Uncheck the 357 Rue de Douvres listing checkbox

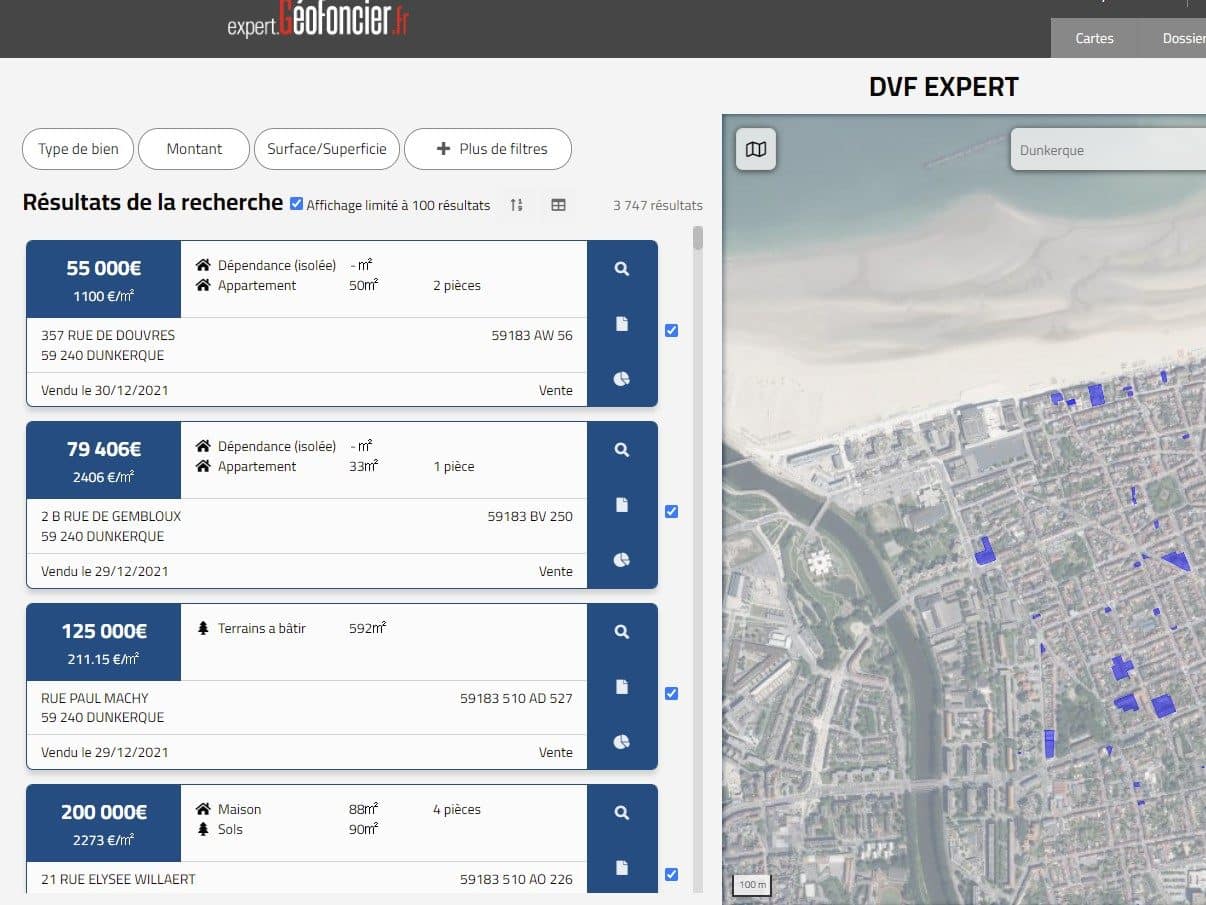(671, 331)
